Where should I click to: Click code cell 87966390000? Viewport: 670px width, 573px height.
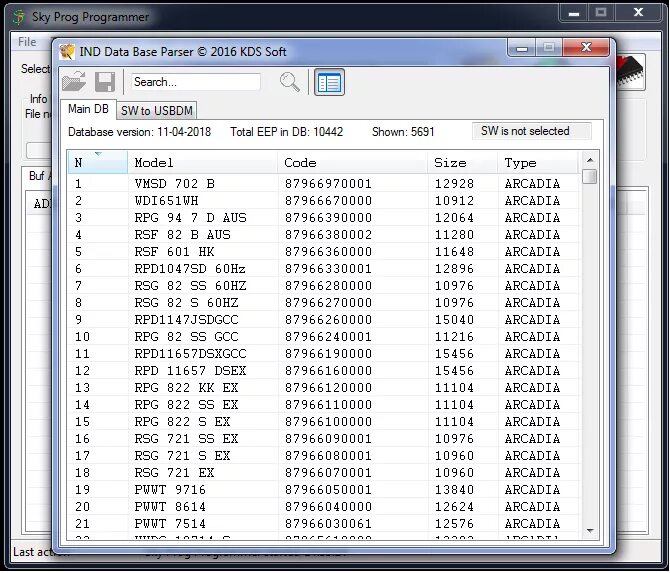point(328,218)
